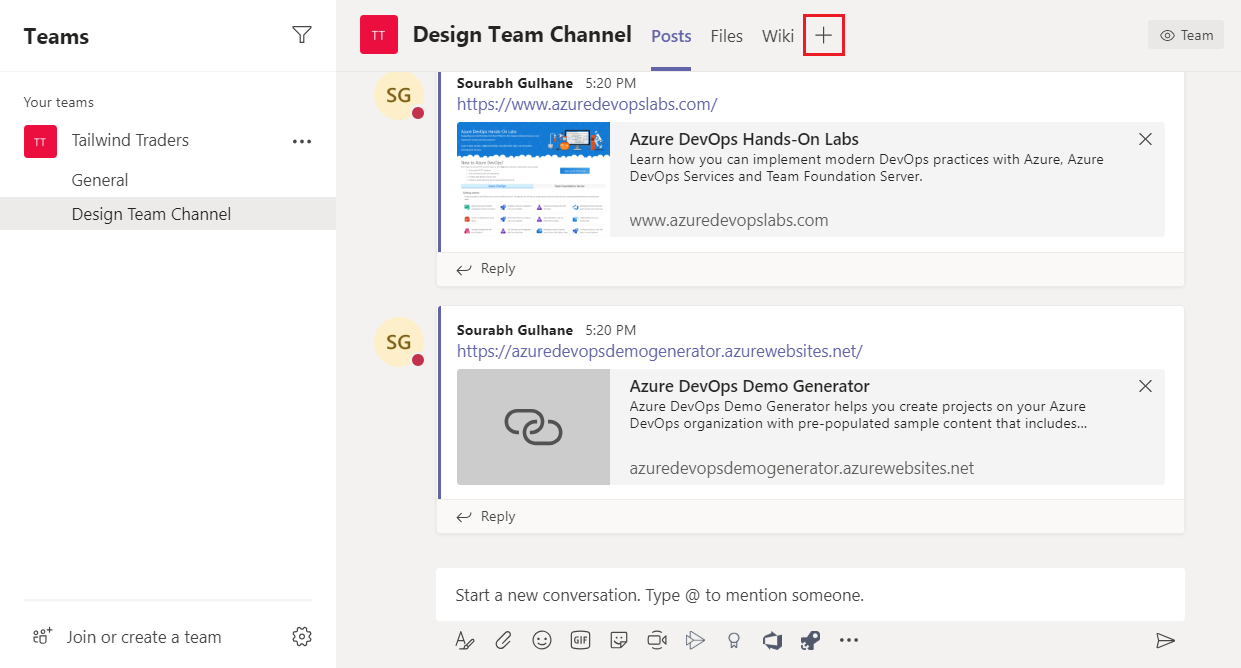Click the Teams heading in the sidebar

point(56,36)
